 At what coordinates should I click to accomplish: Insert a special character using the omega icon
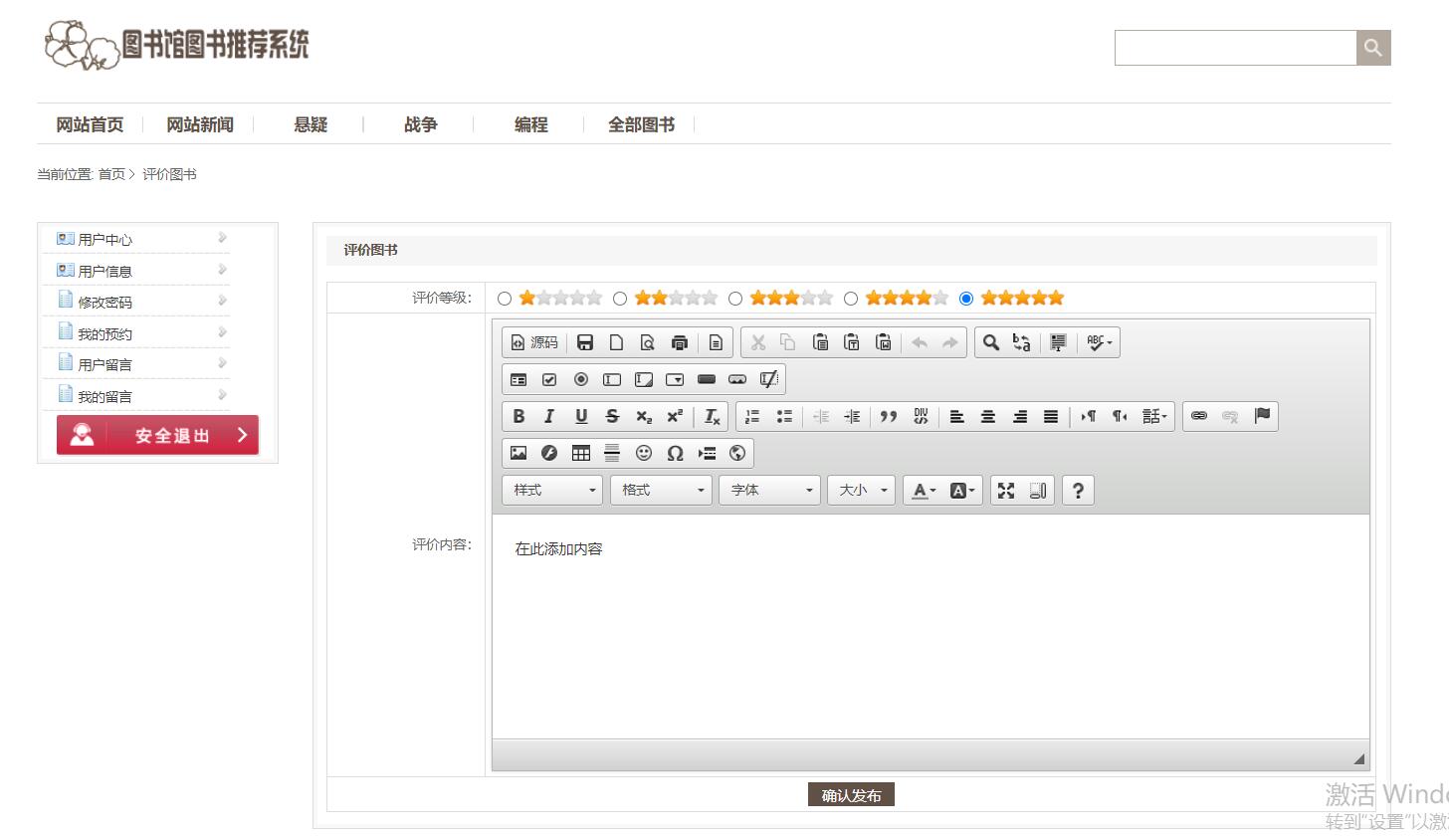[675, 453]
